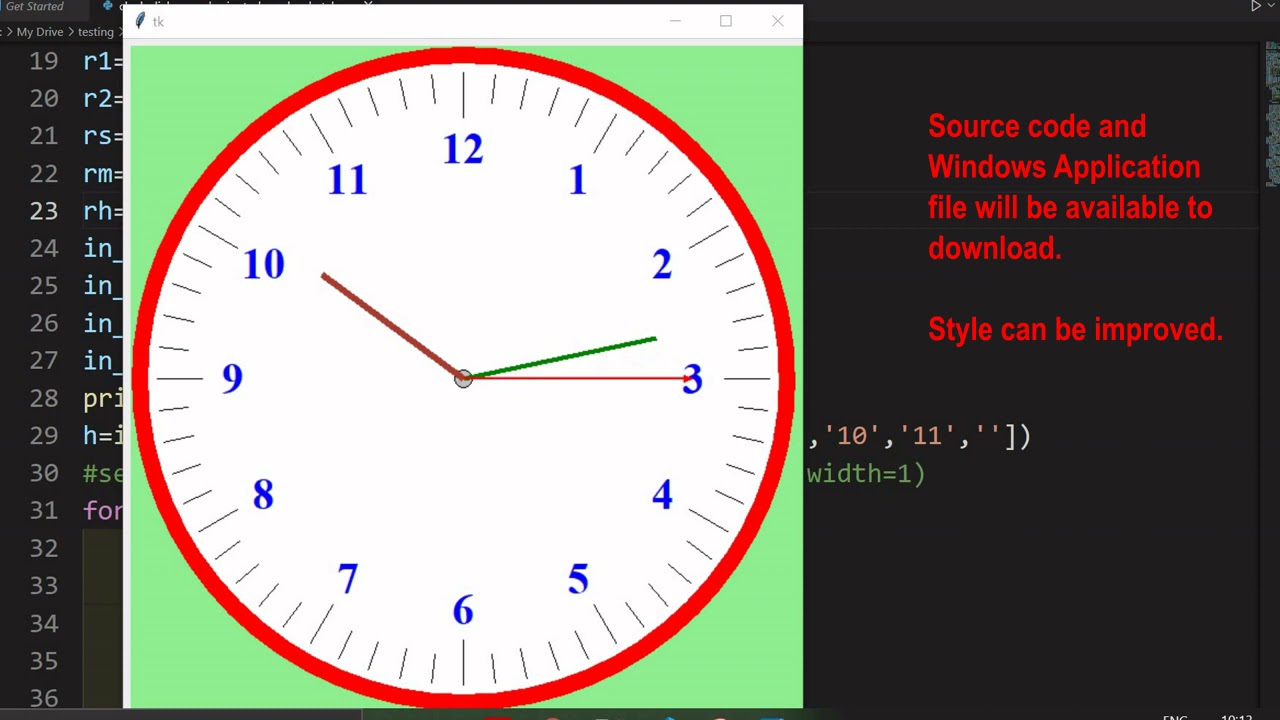Place cursor on the r2= code
Viewport: 1280px width, 720px height.
pos(103,99)
